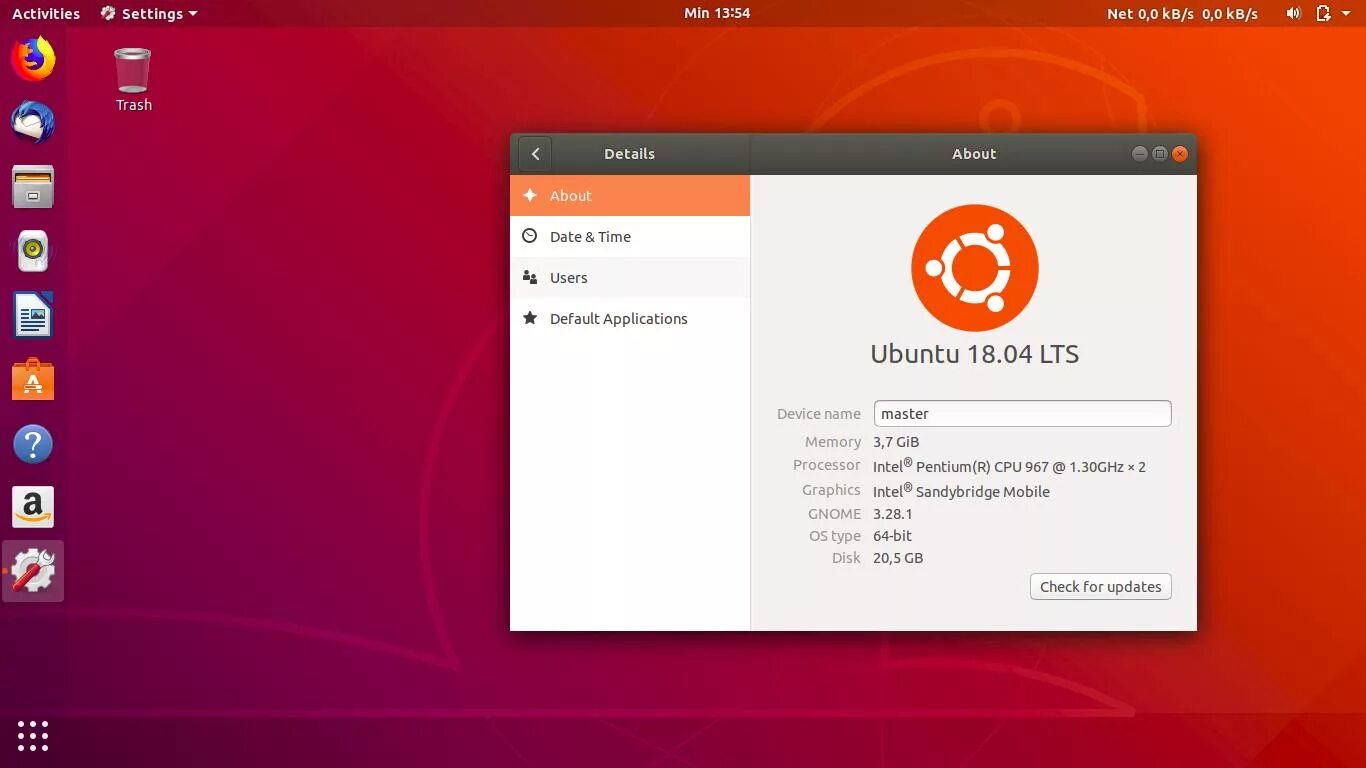Show Applications grid button
Screen dimensions: 1366x768
(x=33, y=735)
